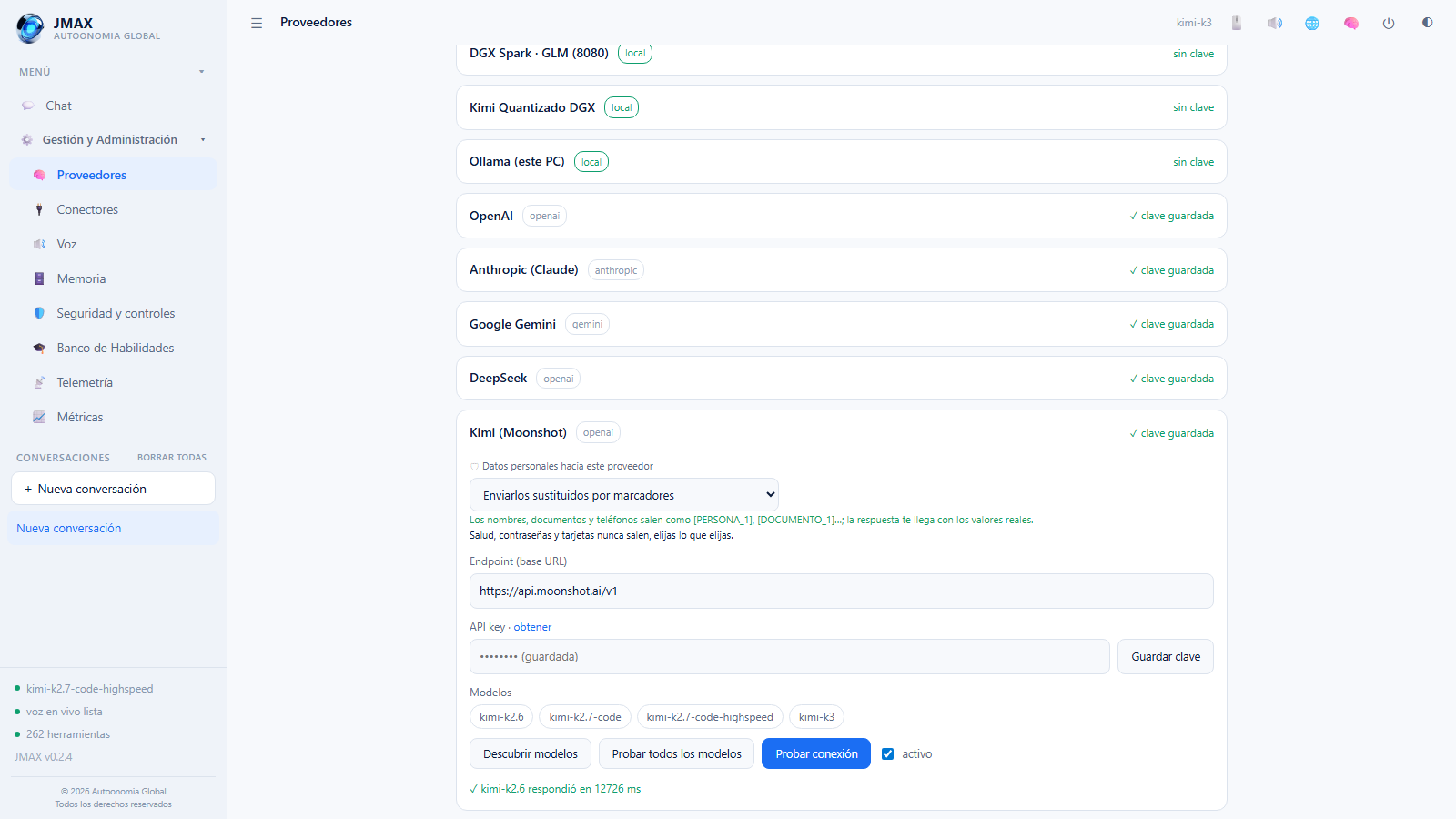Select kimi-k2.7-code model chip
Image resolution: width=1456 pixels, height=819 pixels.
[585, 717]
